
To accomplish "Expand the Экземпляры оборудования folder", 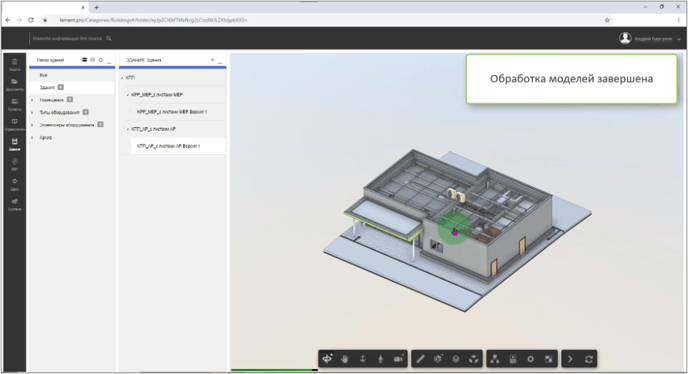I will pos(32,125).
